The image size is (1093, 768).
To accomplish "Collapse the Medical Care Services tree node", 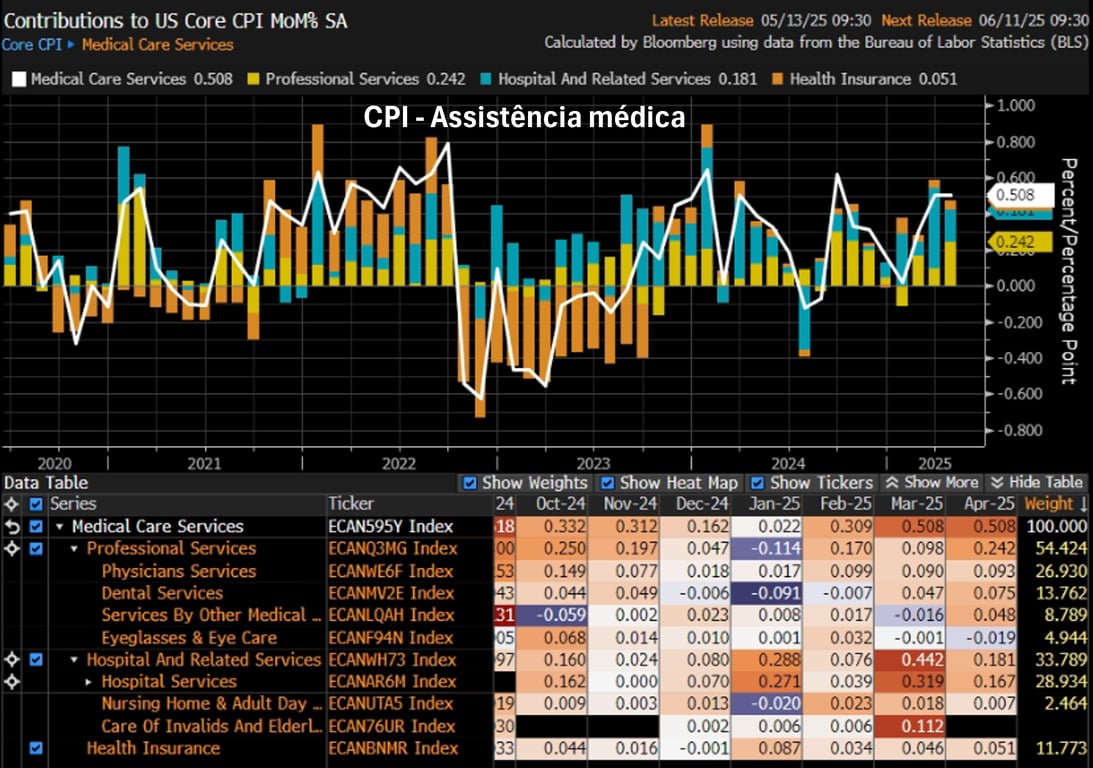I will [60, 527].
